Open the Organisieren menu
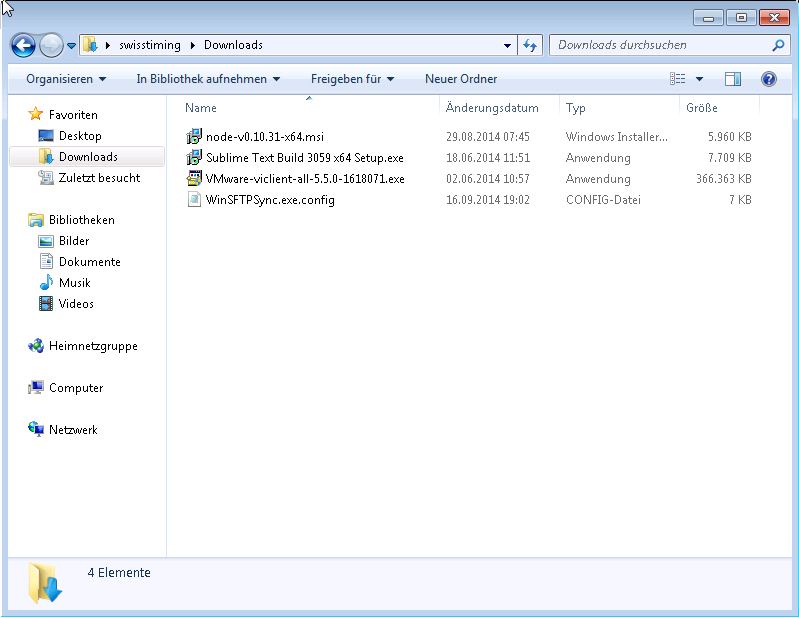This screenshot has height=618, width=799. pyautogui.click(x=66, y=79)
